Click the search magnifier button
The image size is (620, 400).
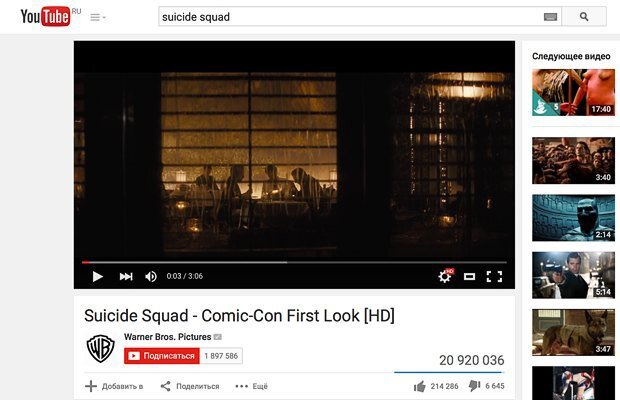coord(584,17)
